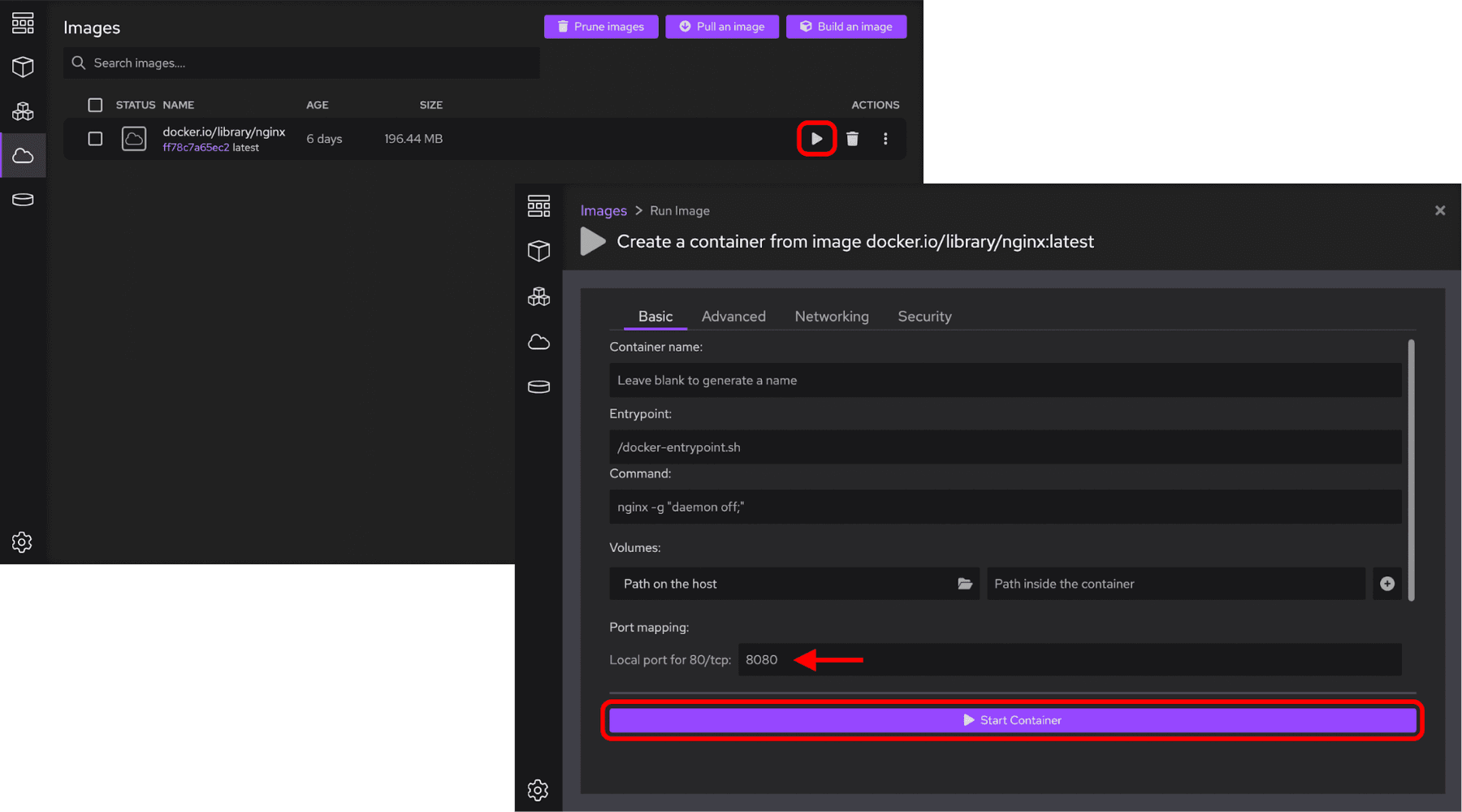The height and width of the screenshot is (812, 1462).
Task: Switch to the Security tab
Action: click(924, 316)
